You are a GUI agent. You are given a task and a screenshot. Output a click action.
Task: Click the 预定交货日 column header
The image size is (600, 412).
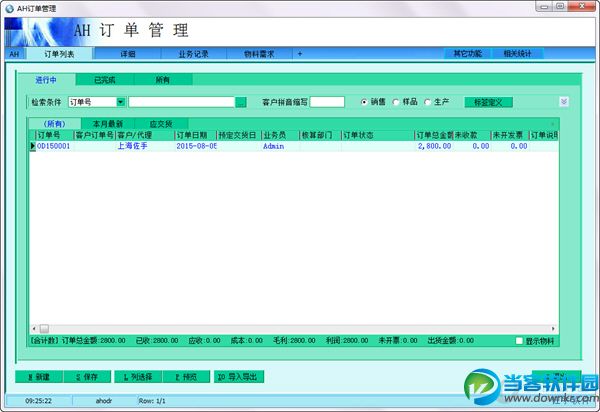point(239,135)
